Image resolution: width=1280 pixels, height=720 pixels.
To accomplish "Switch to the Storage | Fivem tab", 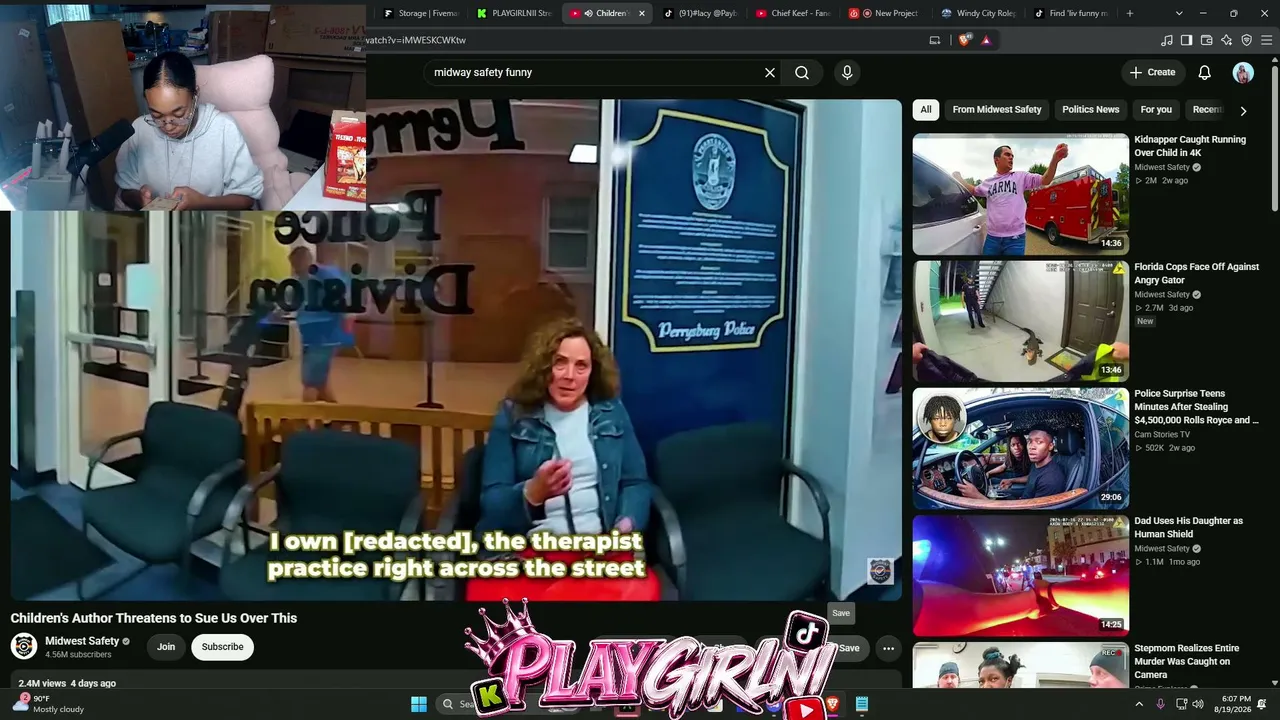I will 420,13.
